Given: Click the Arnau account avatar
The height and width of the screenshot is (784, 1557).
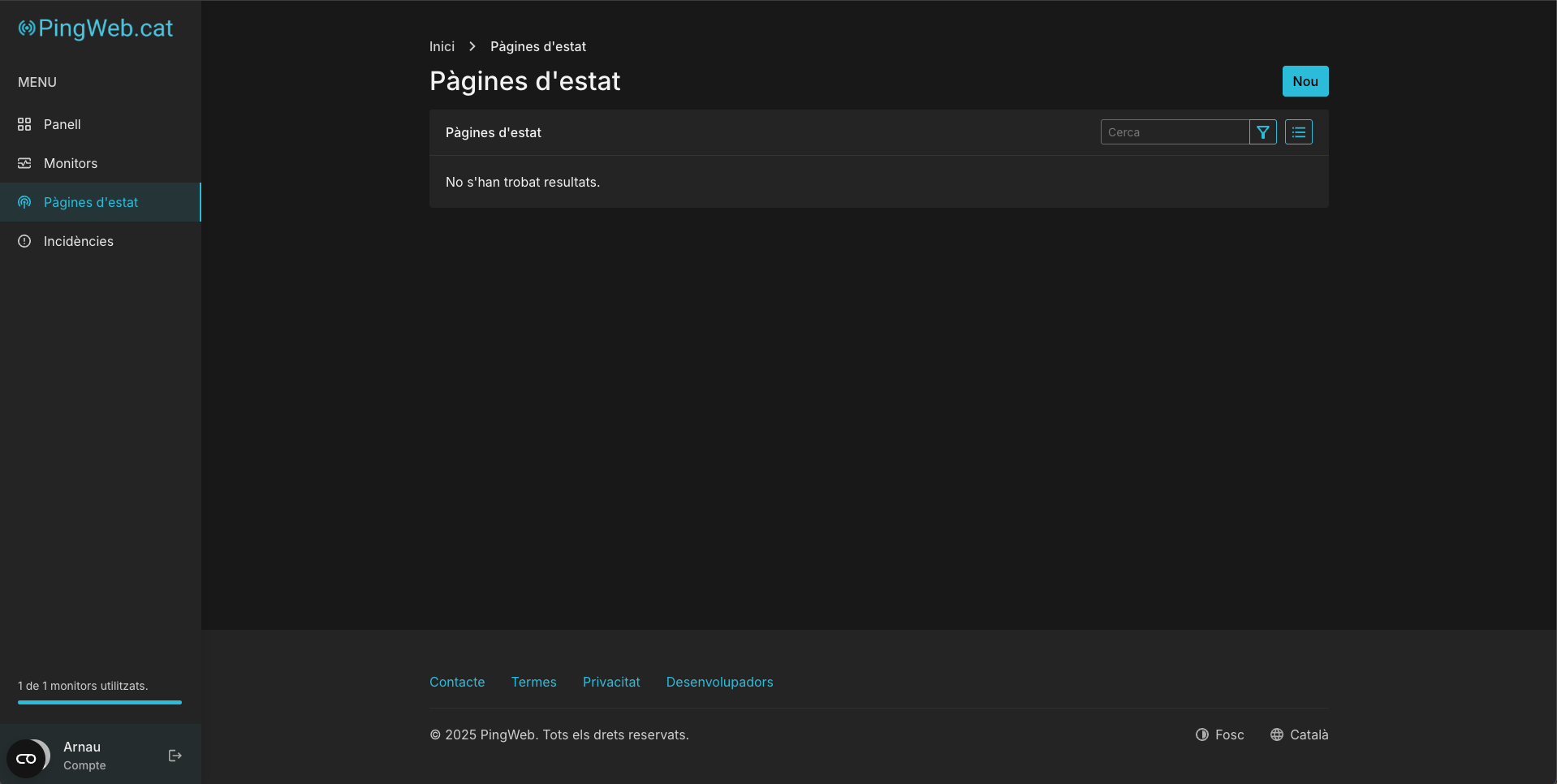Looking at the screenshot, I should tap(28, 758).
